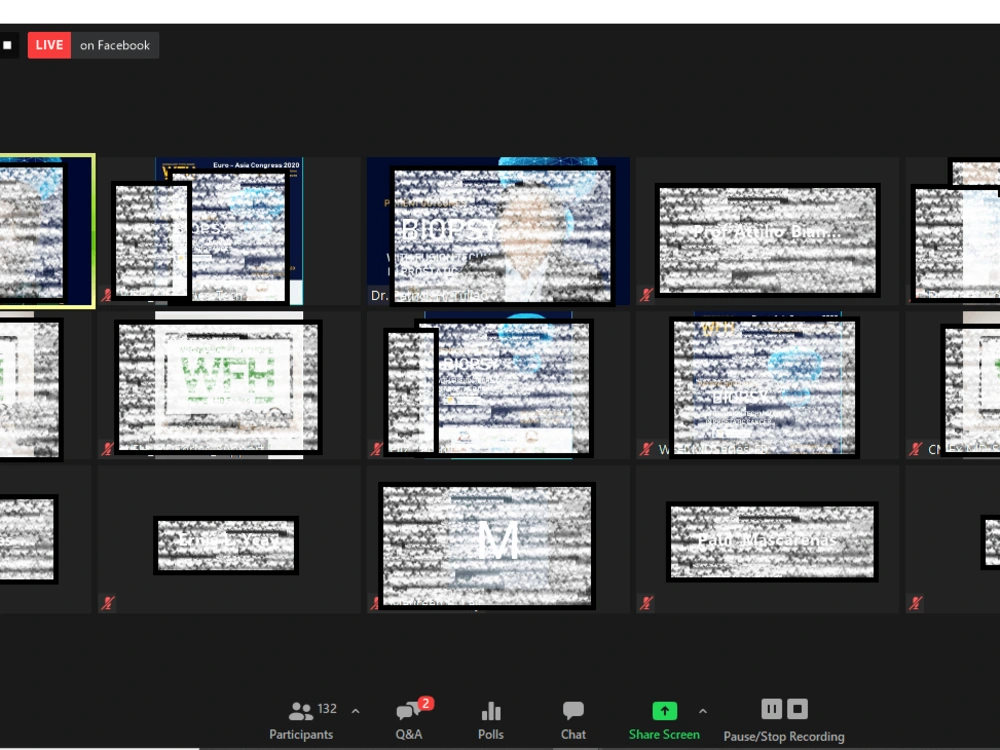Select the WFH logo video tile

pyautogui.click(x=218, y=387)
